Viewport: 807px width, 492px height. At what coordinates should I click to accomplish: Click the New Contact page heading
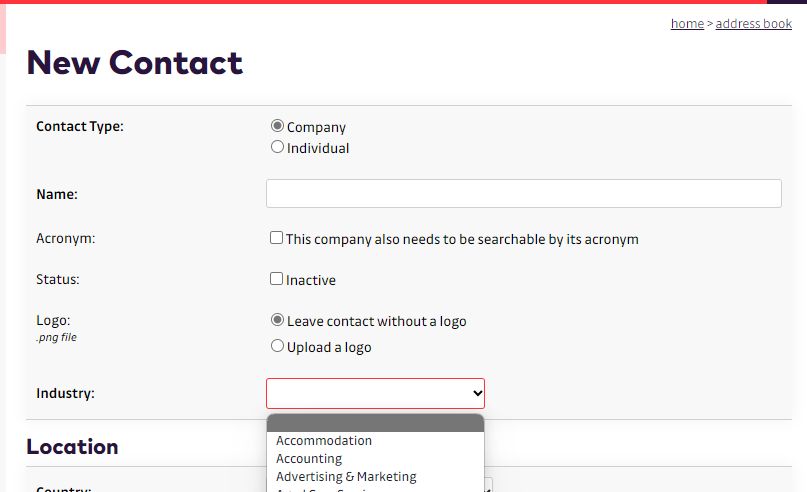tap(135, 63)
